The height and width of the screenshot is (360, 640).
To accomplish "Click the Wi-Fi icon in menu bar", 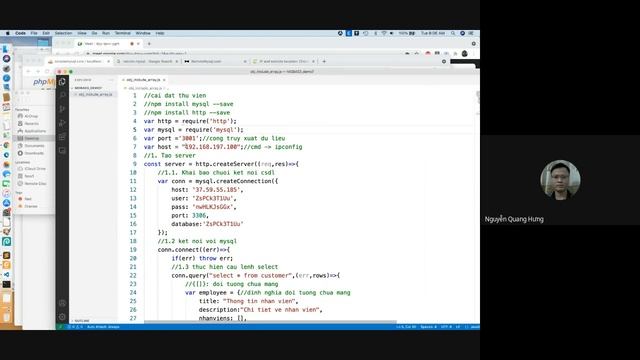I will click(x=384, y=33).
